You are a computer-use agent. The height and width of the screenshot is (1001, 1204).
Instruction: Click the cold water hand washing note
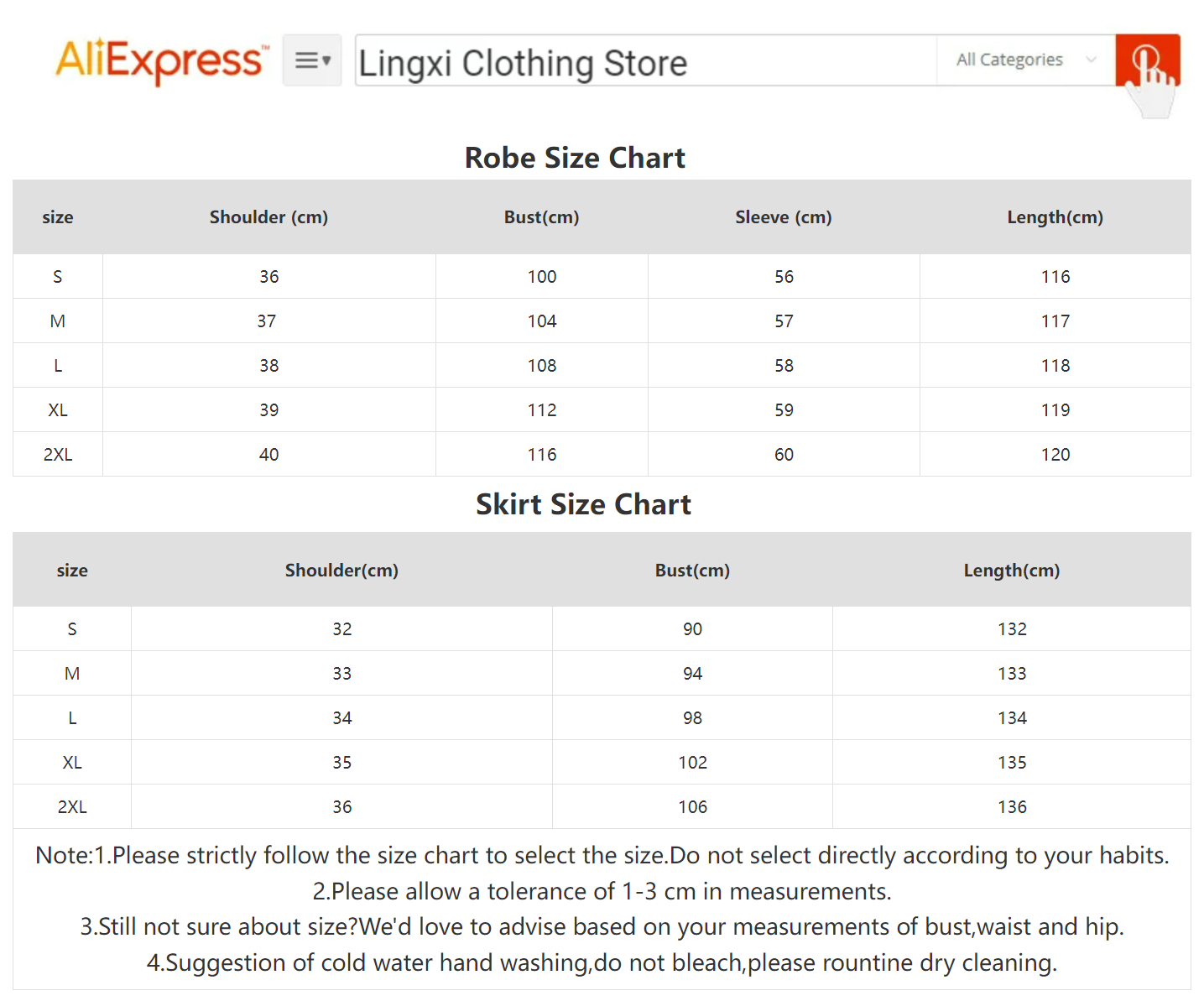pos(602,962)
